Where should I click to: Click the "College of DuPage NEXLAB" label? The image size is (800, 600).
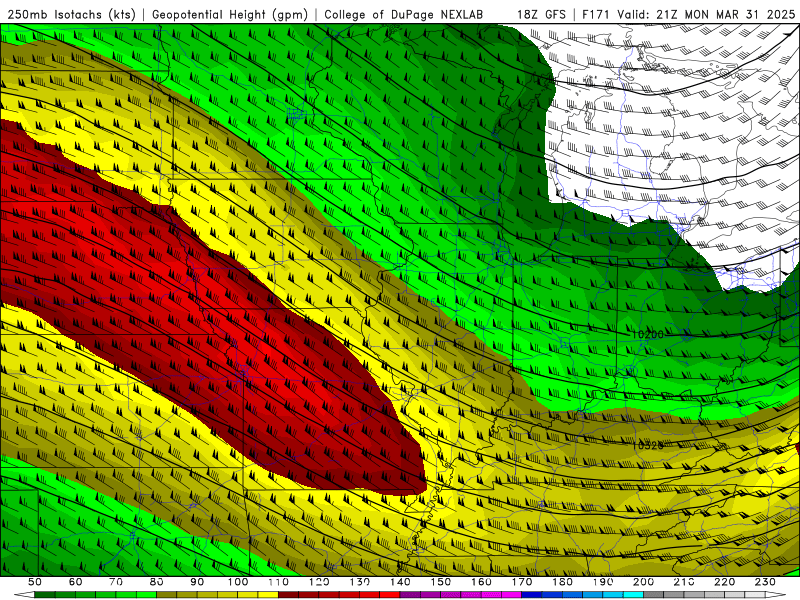404,14
